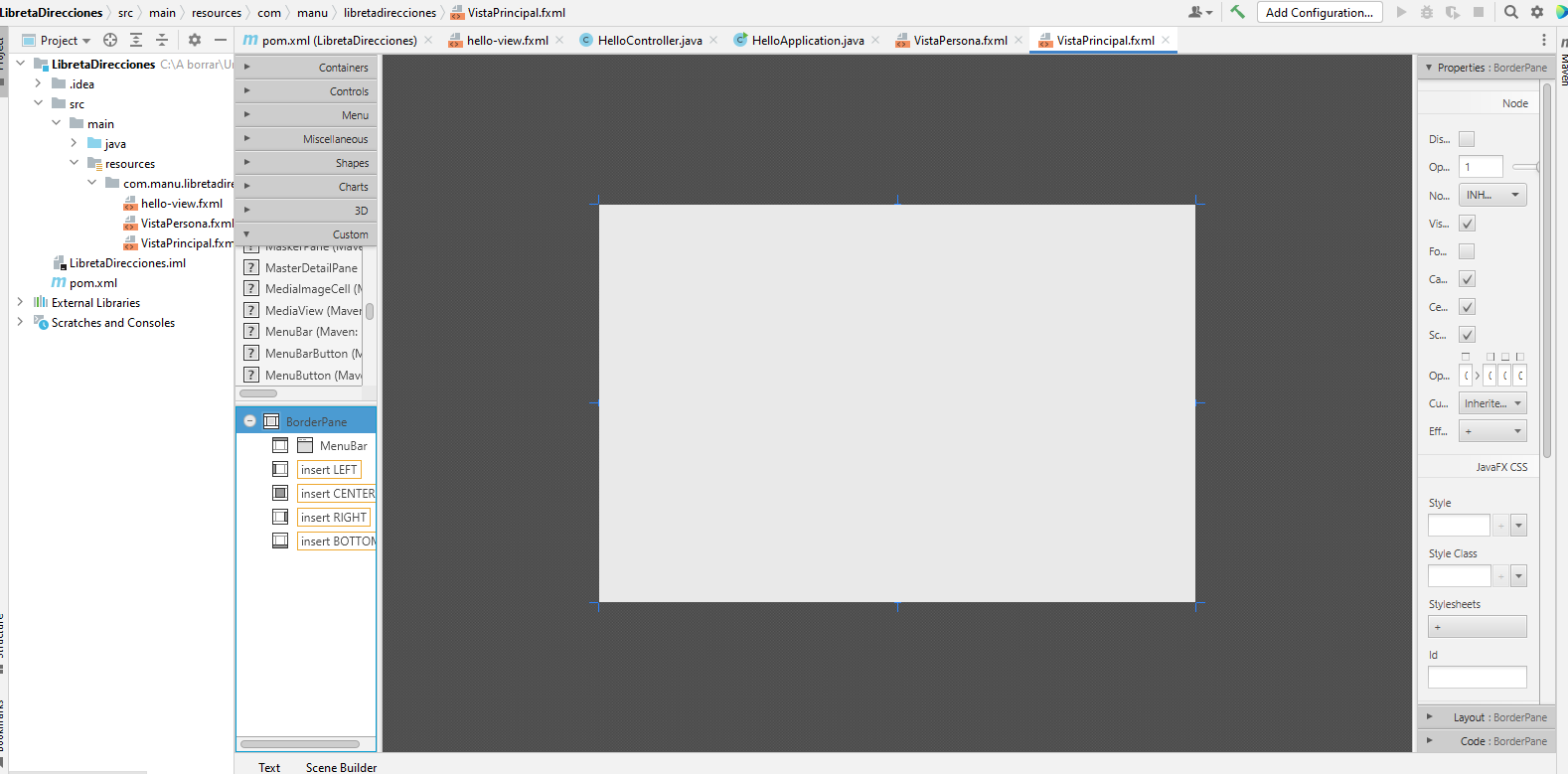
Task: Switch to the Text view tab
Action: (x=269, y=767)
